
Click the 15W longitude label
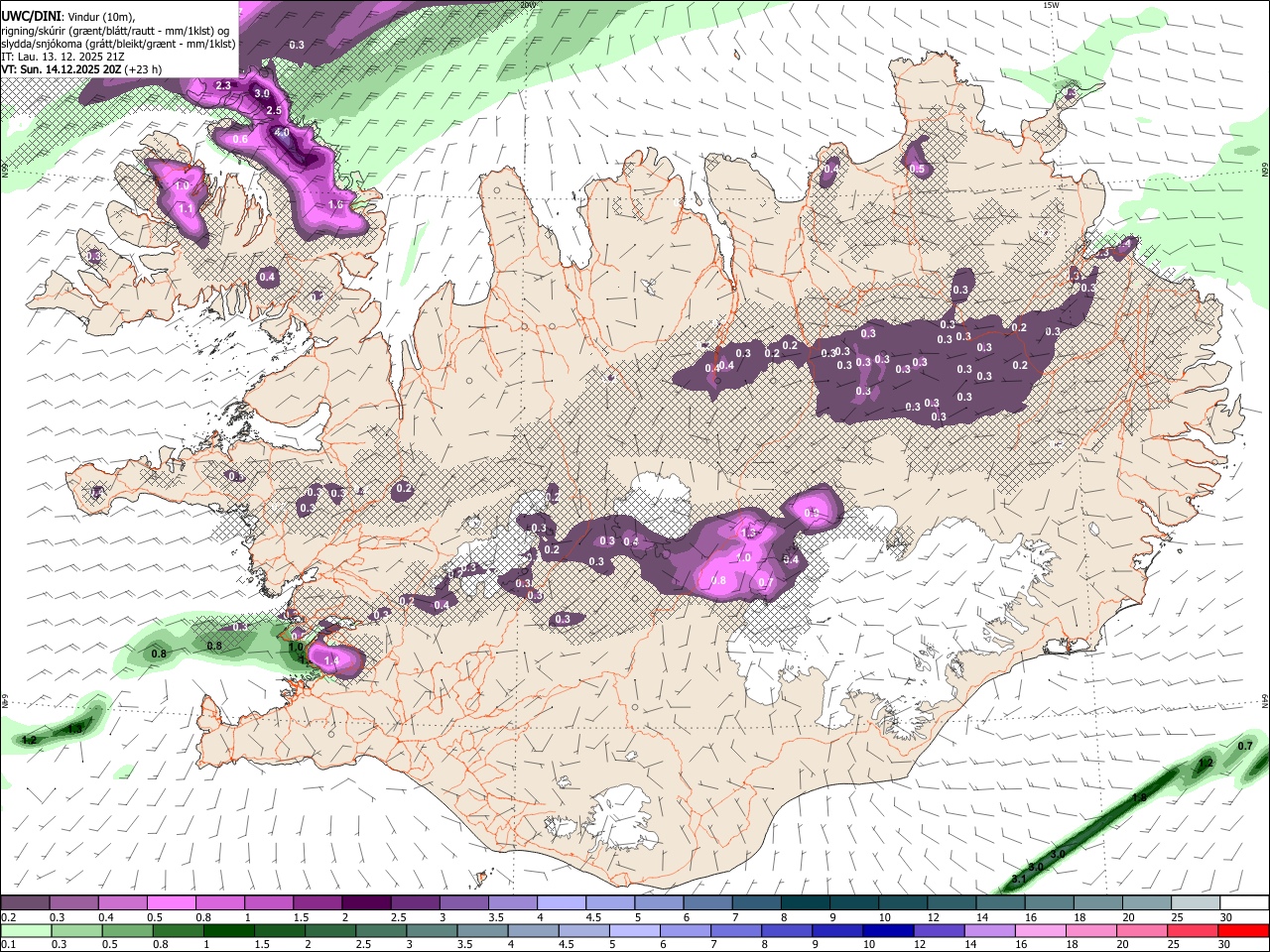point(1051,5)
